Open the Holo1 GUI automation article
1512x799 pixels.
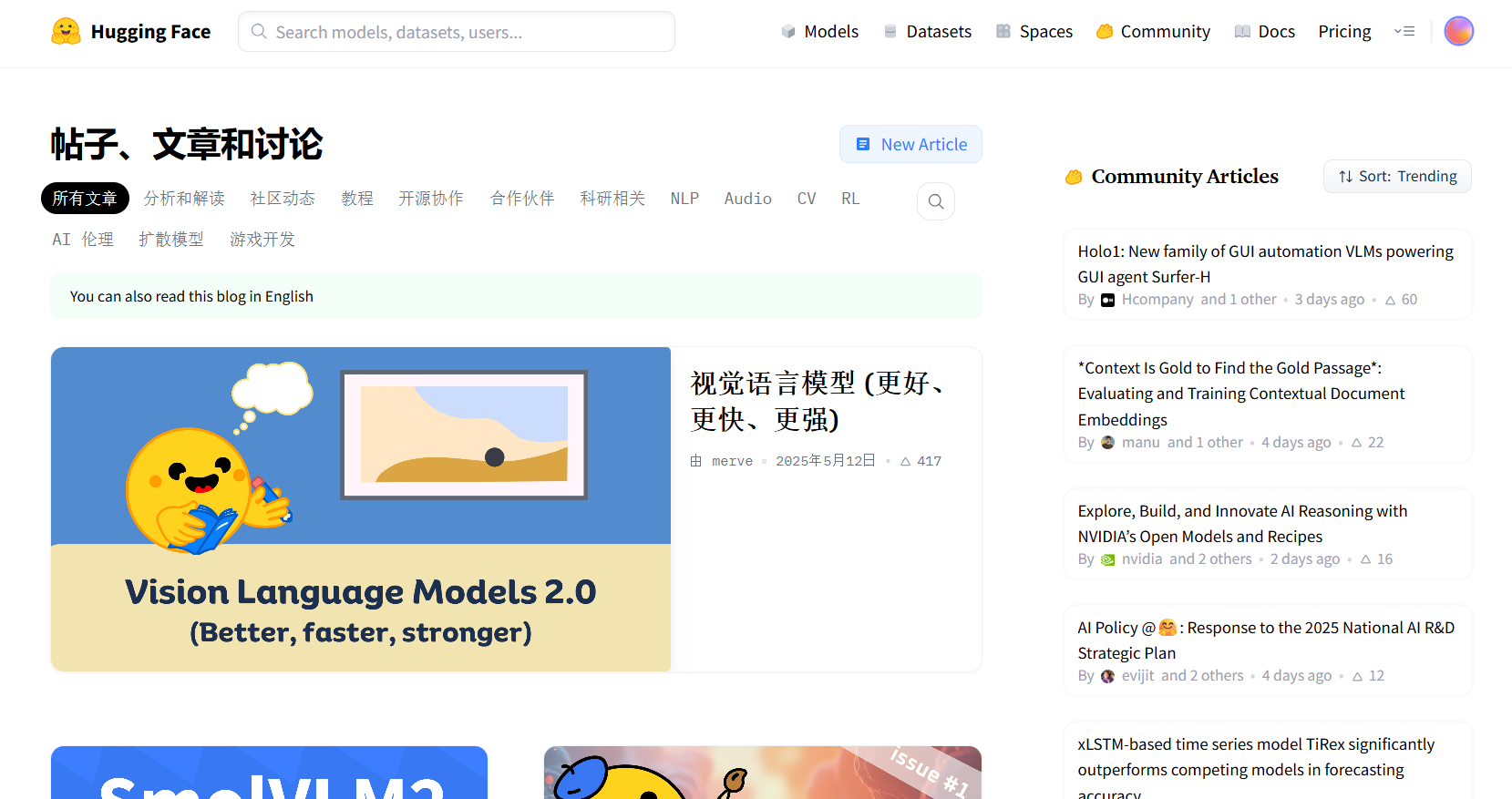(x=1265, y=264)
